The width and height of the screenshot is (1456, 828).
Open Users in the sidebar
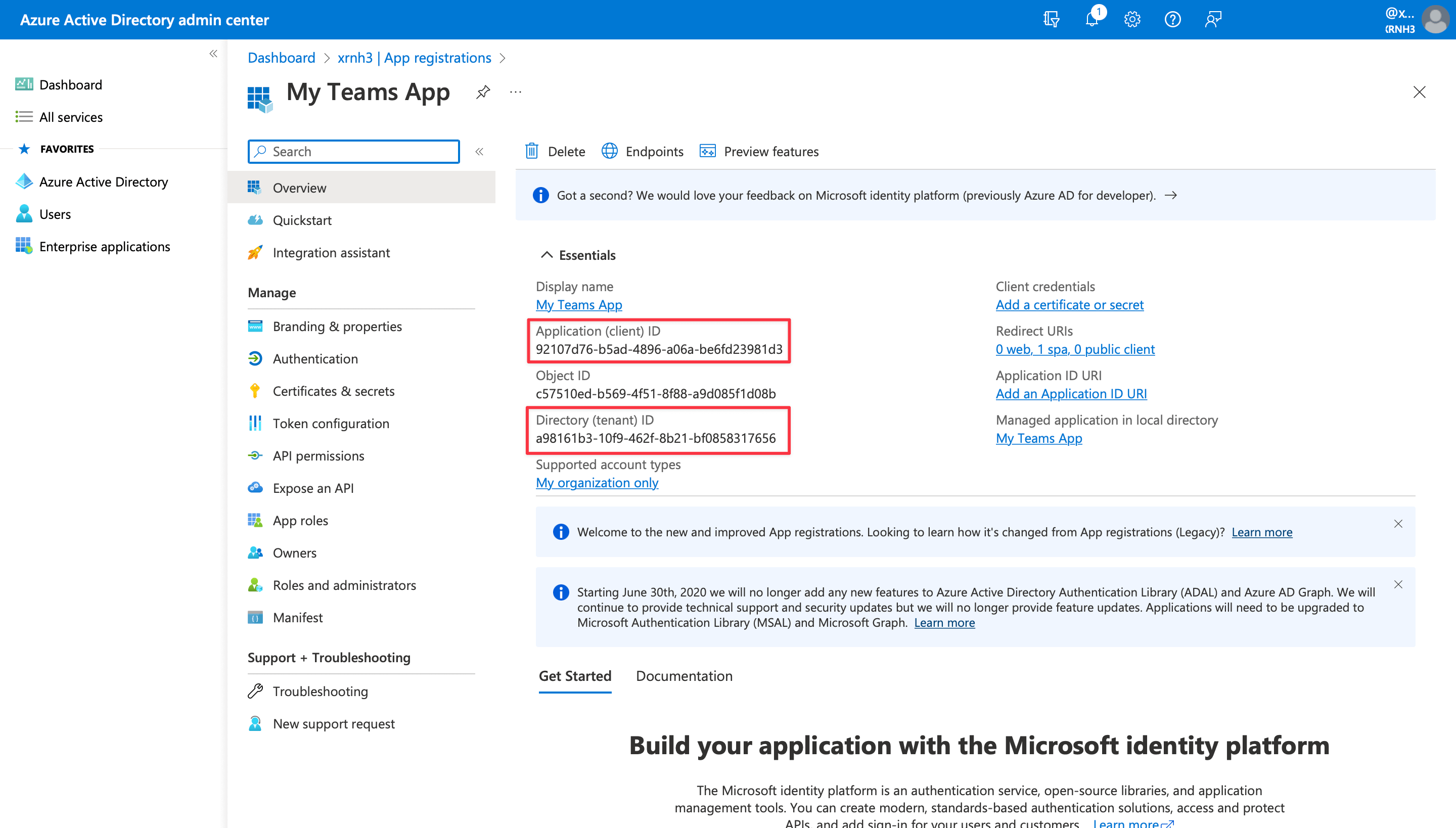[x=43, y=214]
